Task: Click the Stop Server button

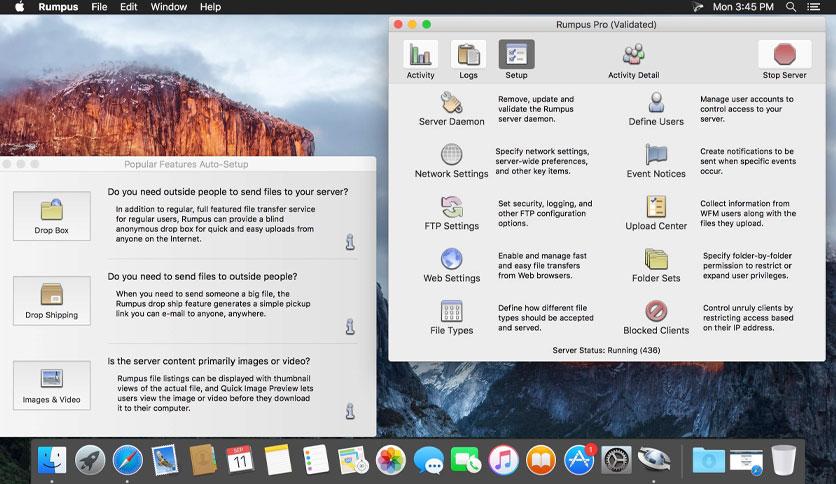Action: [784, 59]
